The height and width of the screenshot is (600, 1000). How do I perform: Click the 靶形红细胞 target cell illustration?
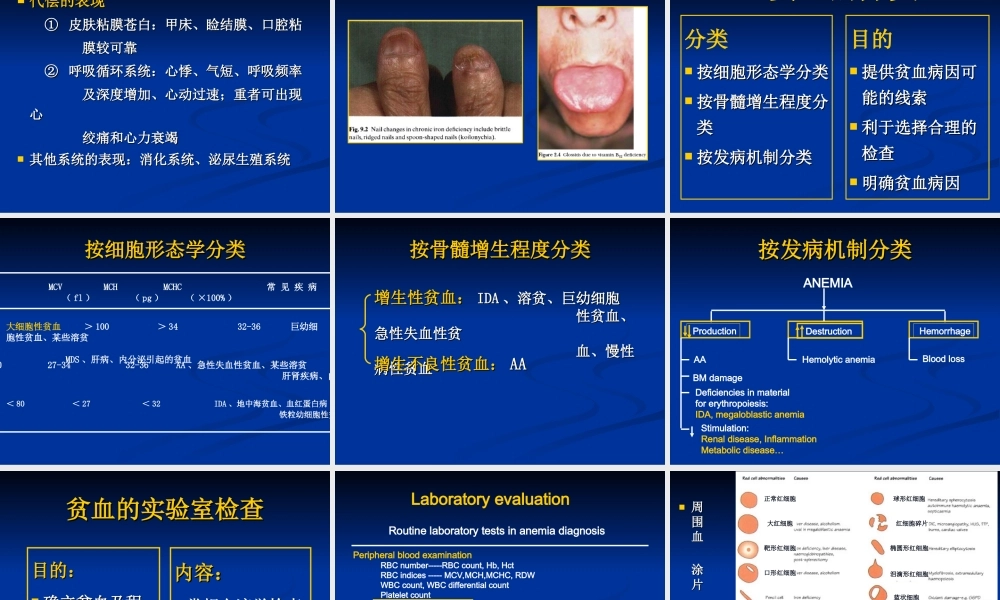click(x=748, y=549)
